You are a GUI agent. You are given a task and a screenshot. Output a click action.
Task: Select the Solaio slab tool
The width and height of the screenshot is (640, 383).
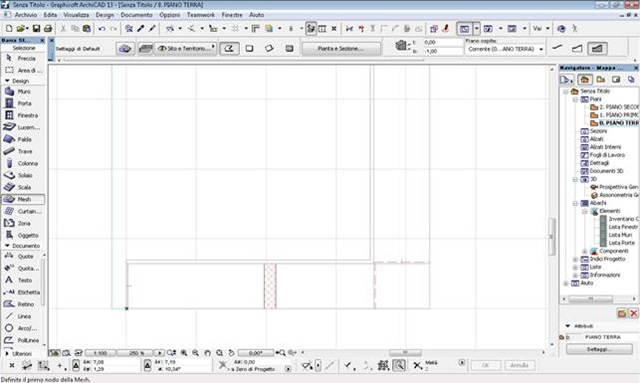(x=23, y=175)
